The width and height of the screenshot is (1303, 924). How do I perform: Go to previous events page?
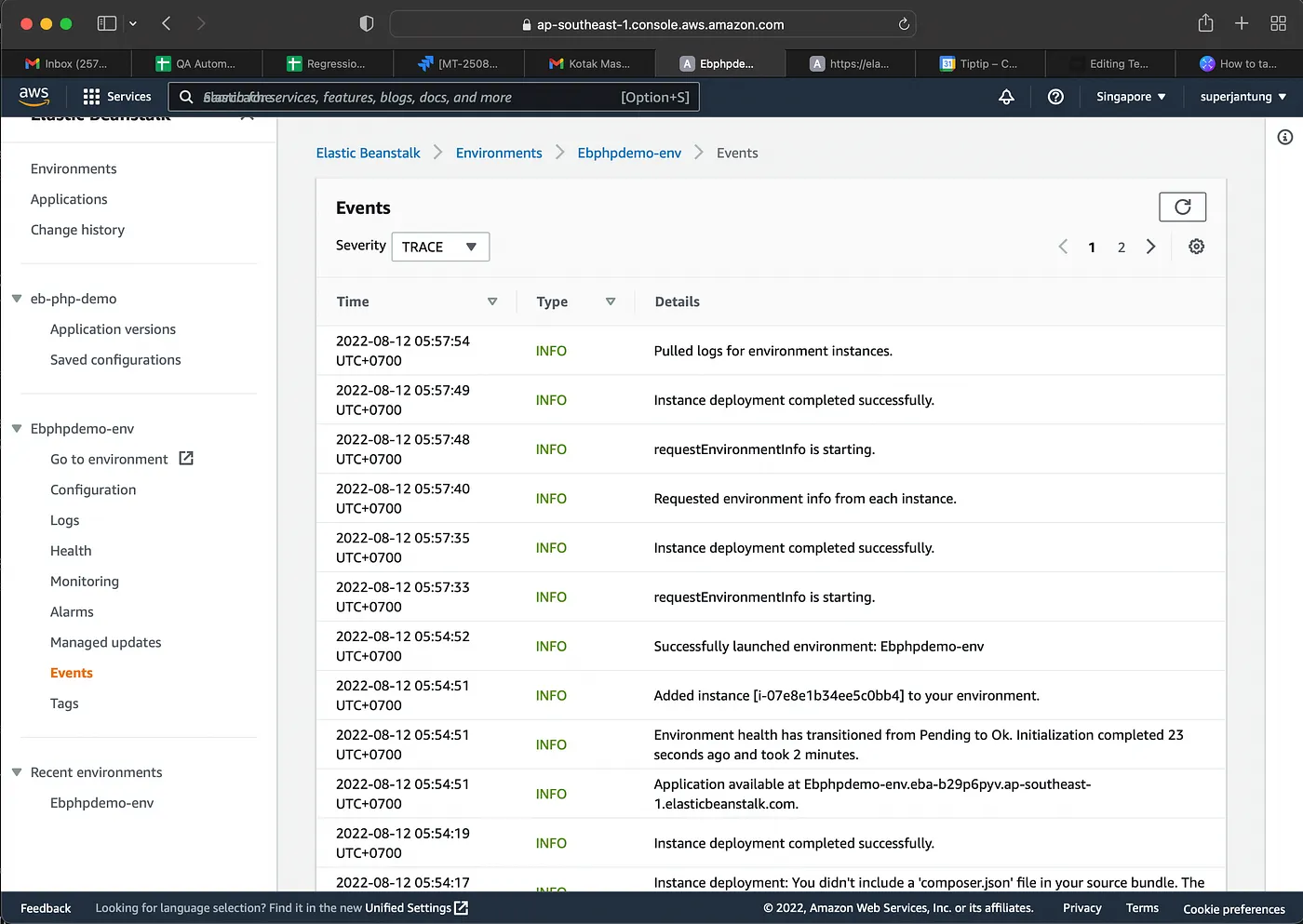click(x=1063, y=247)
